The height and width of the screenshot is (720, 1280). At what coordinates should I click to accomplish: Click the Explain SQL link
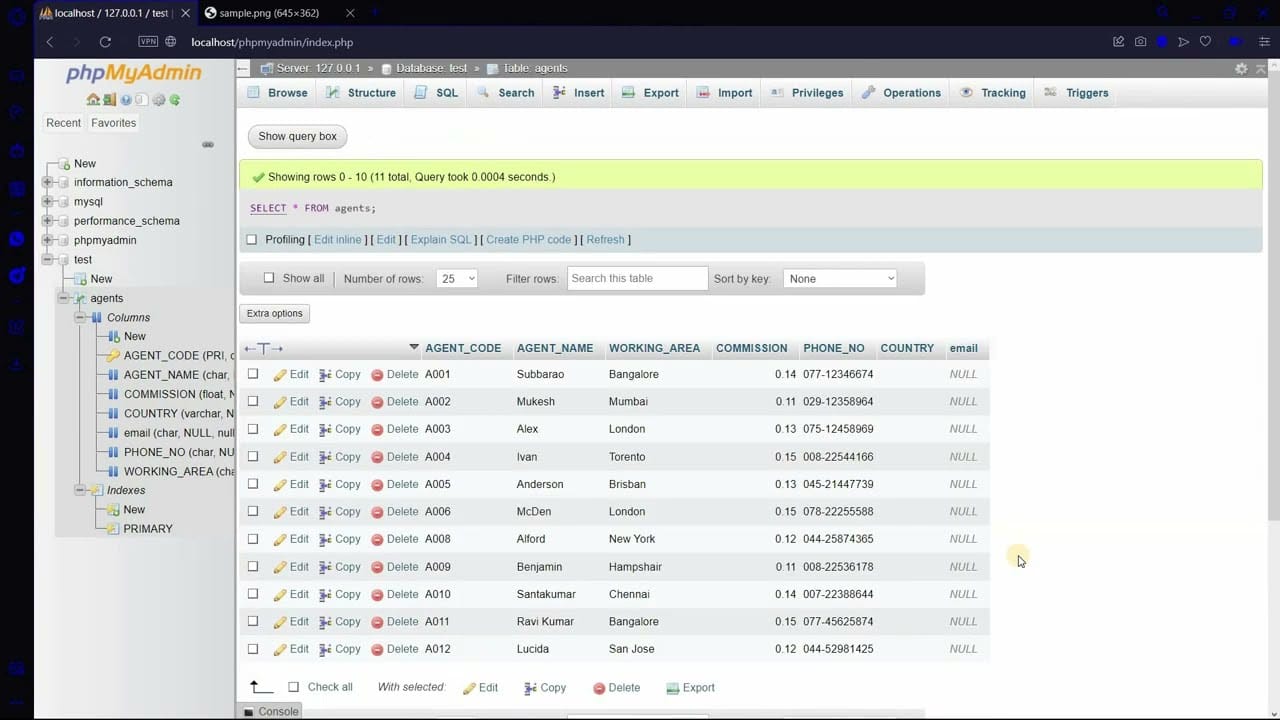[x=440, y=240]
